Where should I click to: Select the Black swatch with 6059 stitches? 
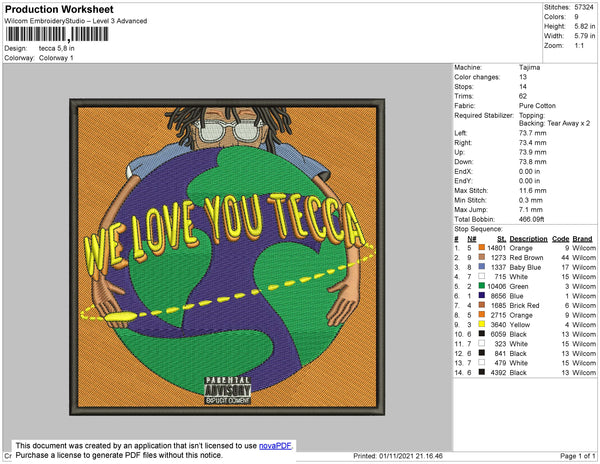pyautogui.click(x=482, y=334)
